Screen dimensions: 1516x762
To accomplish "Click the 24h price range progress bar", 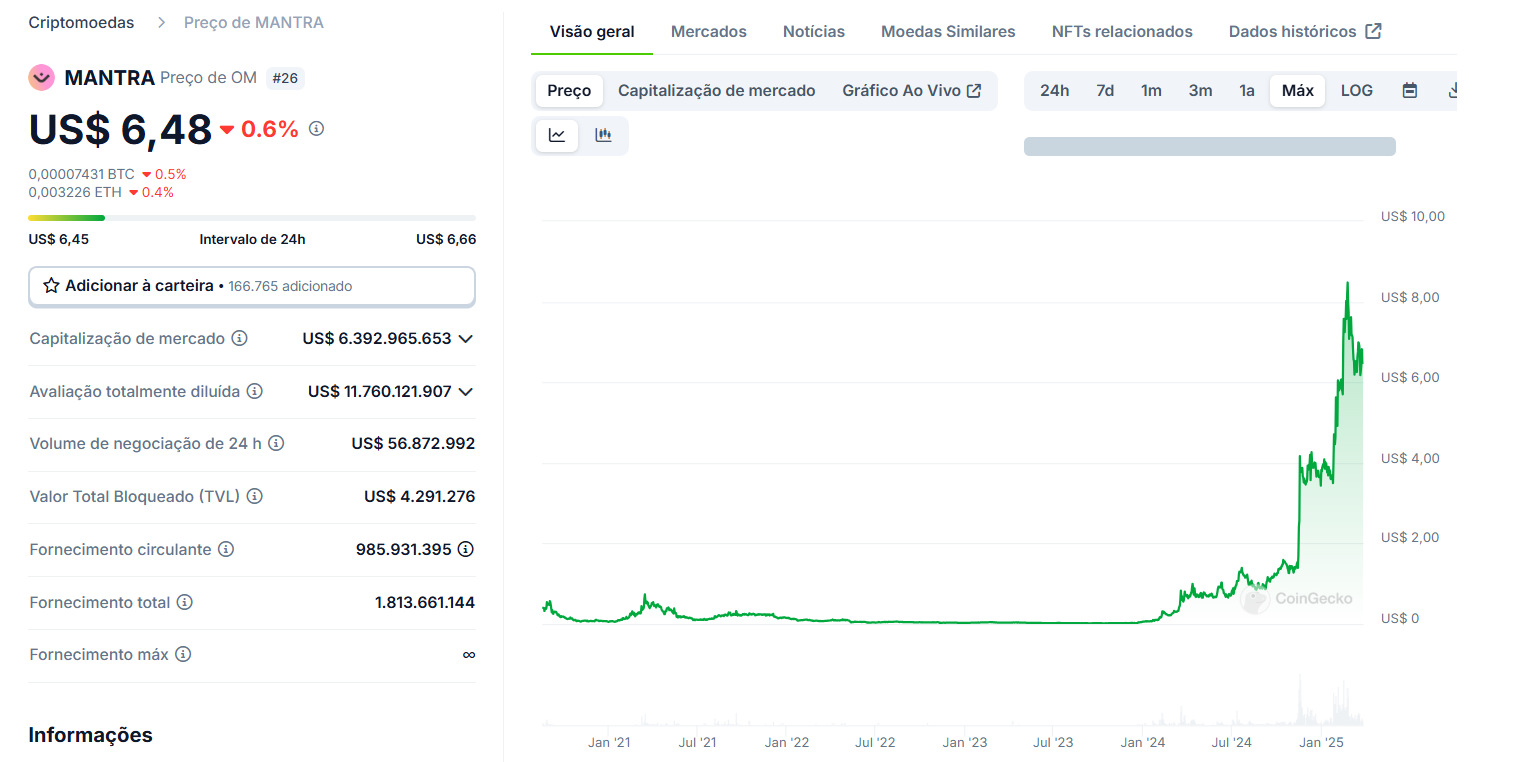I will (252, 217).
